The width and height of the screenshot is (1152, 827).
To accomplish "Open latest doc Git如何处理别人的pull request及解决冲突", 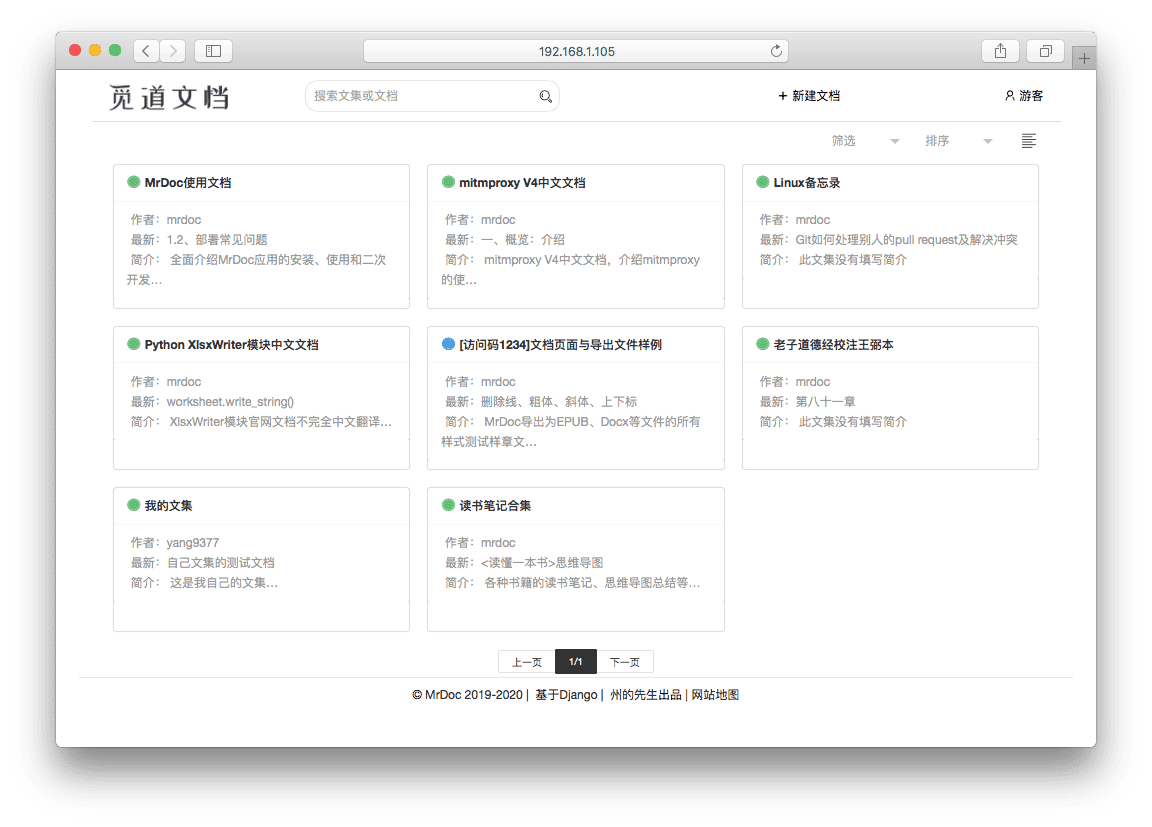I will coord(907,239).
